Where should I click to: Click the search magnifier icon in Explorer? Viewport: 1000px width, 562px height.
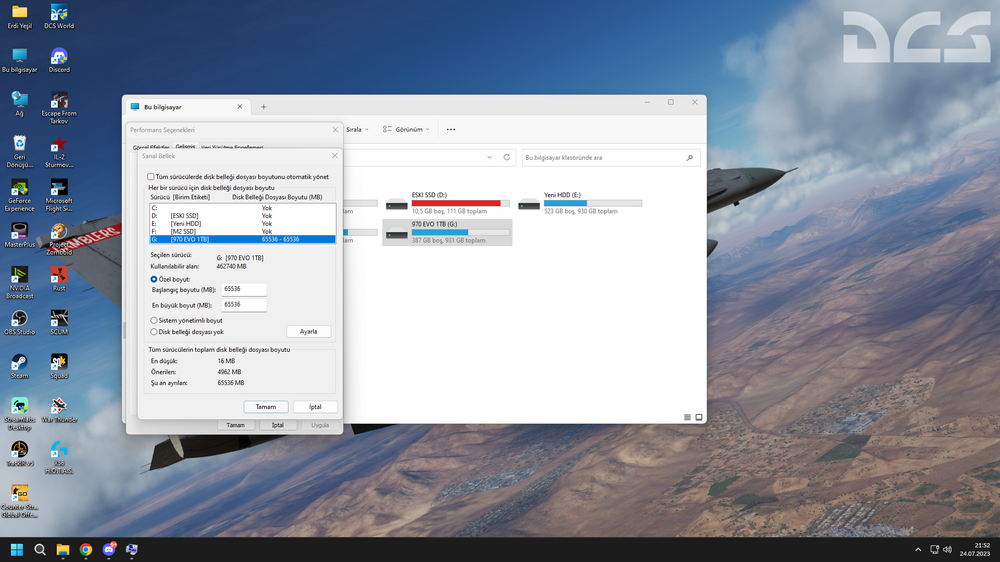pos(689,158)
